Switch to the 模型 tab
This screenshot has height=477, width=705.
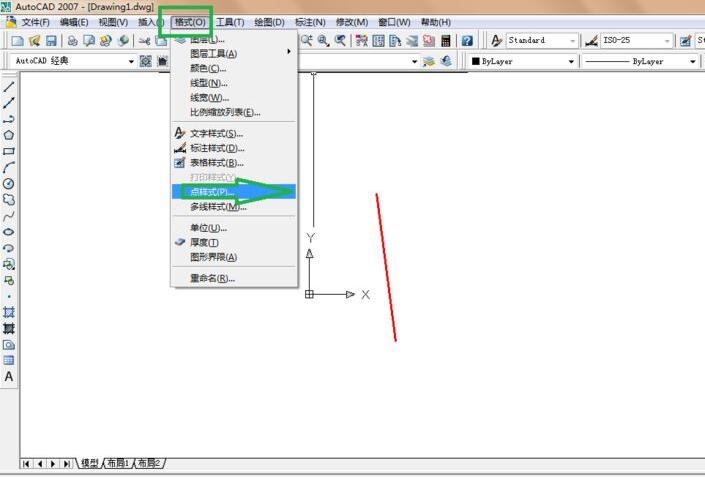89,463
